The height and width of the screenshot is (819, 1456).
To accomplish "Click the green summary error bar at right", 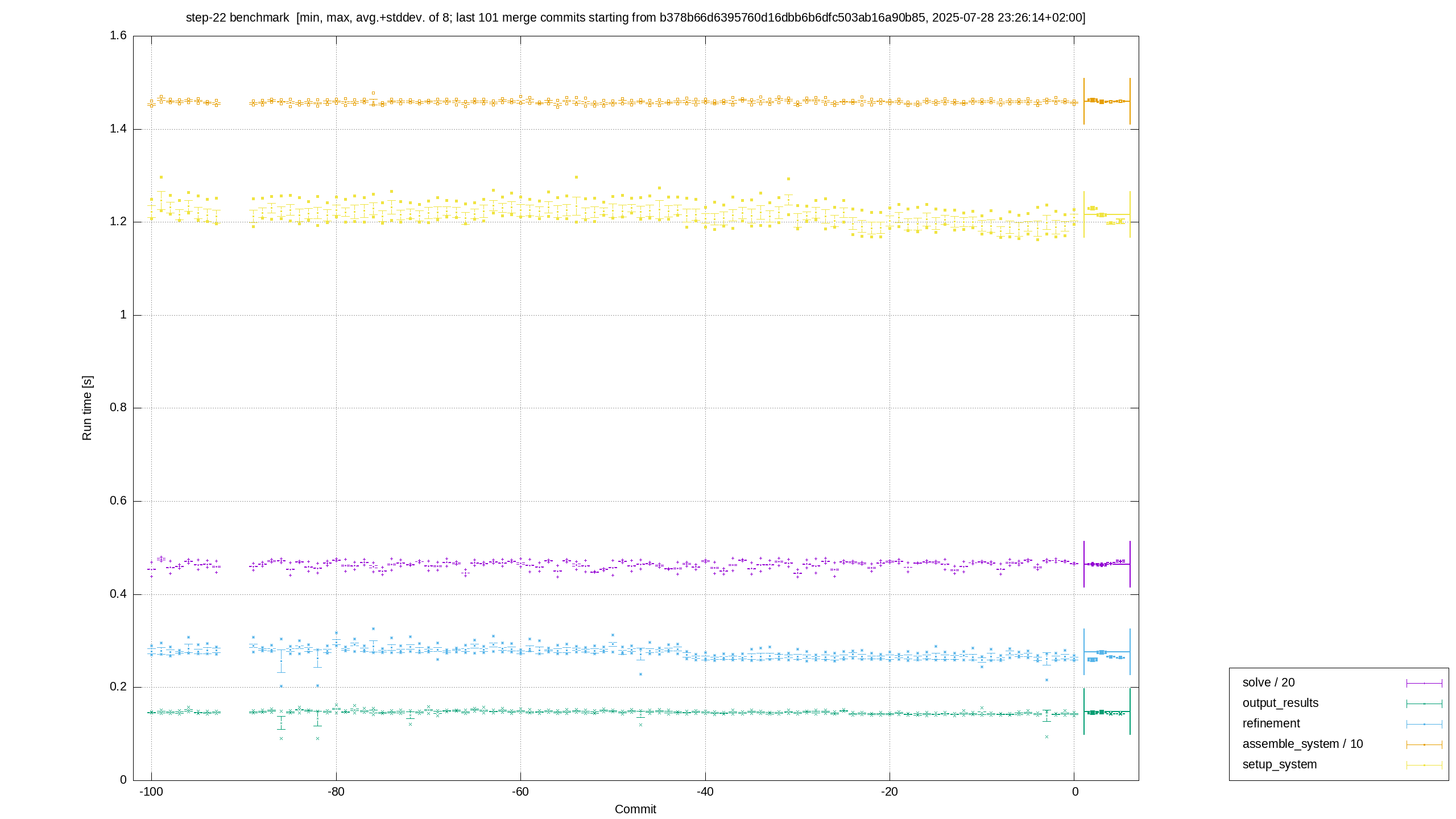I will (1107, 712).
